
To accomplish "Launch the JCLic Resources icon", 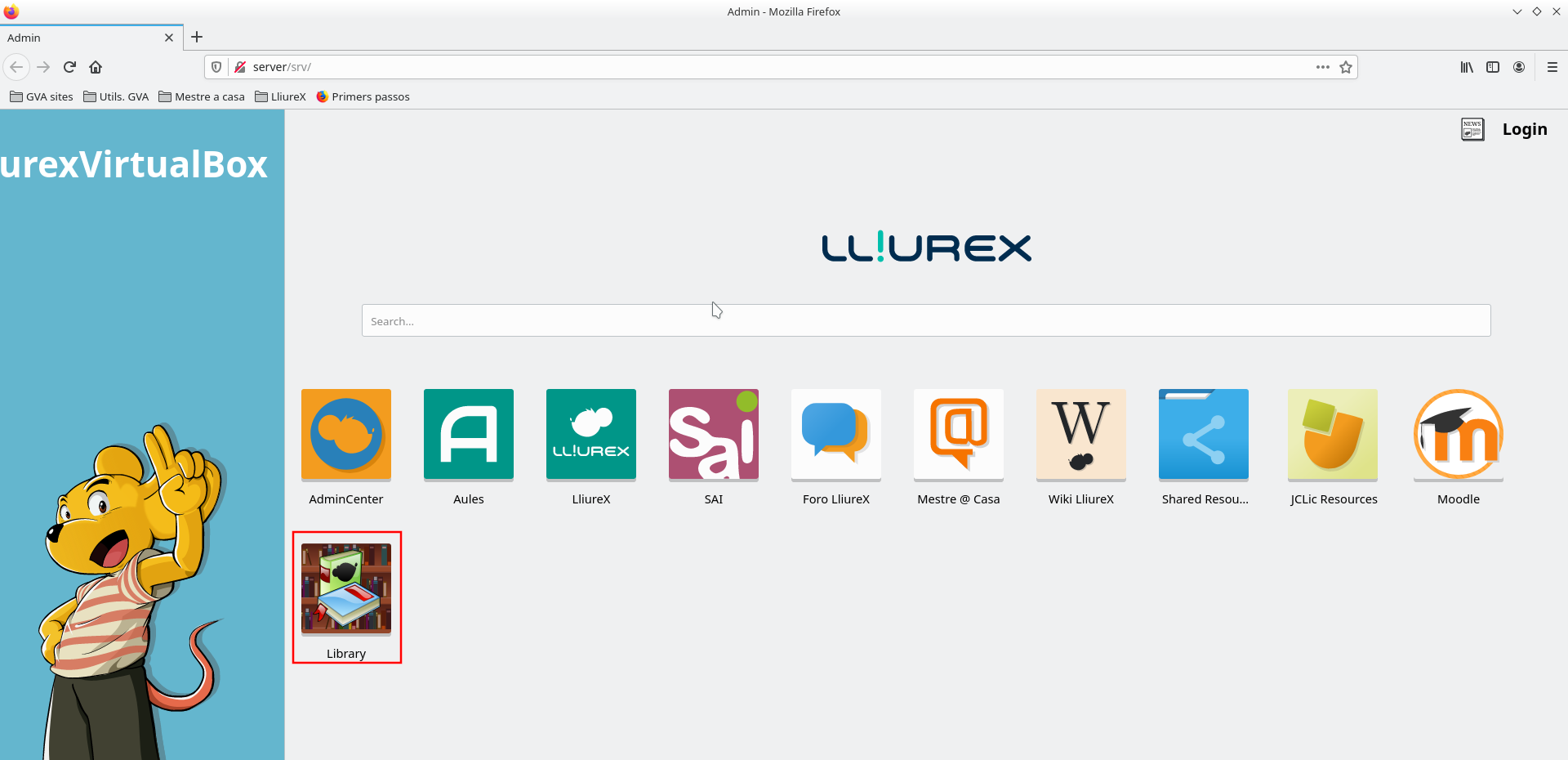I will point(1332,434).
